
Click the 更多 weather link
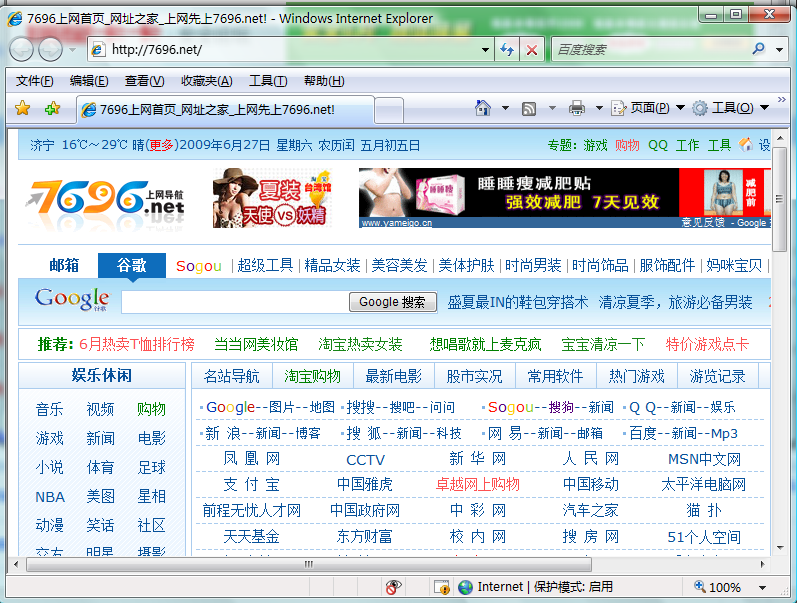pyautogui.click(x=161, y=145)
